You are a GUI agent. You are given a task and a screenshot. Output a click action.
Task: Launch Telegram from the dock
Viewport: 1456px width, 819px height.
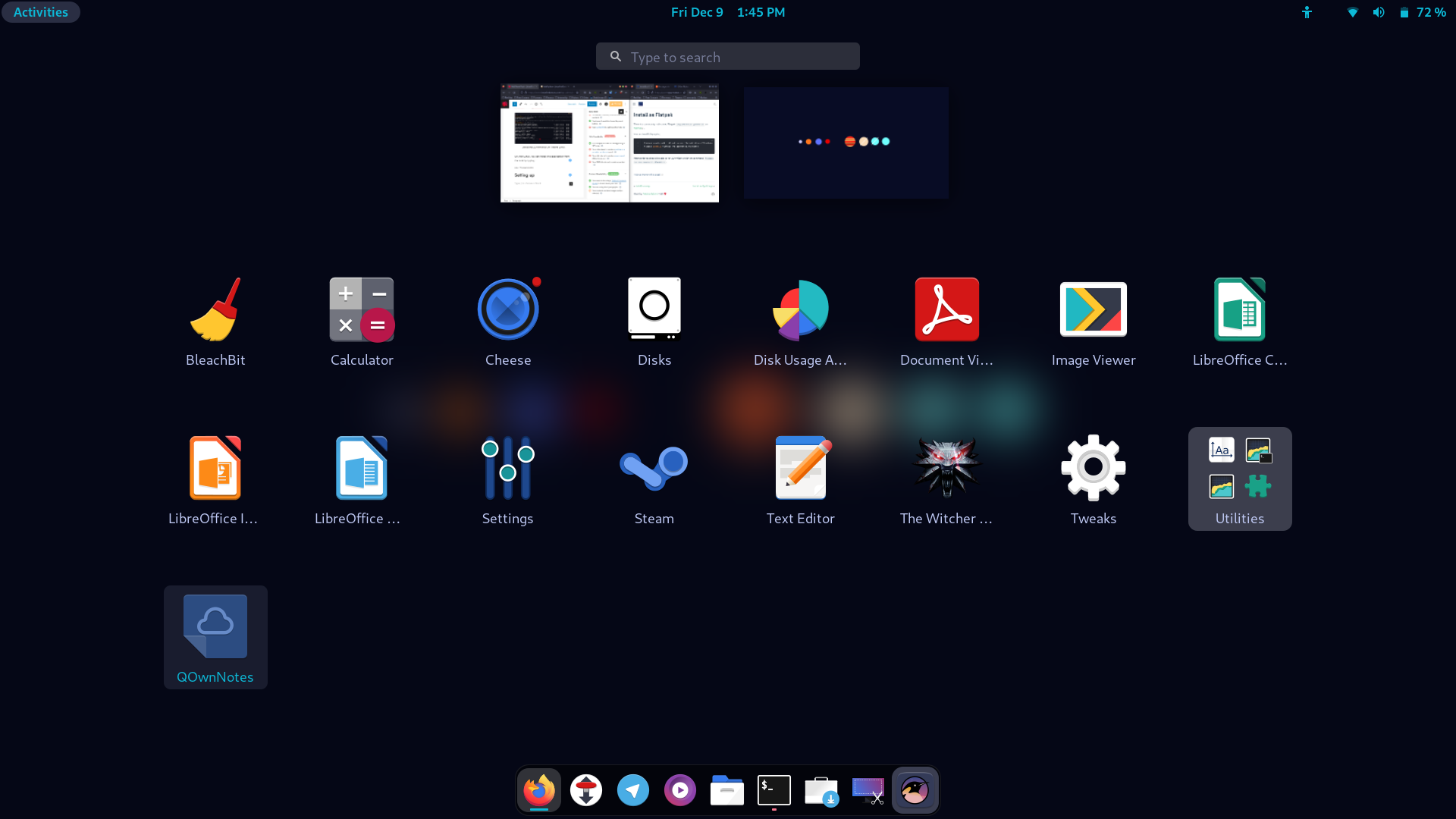[x=632, y=789]
